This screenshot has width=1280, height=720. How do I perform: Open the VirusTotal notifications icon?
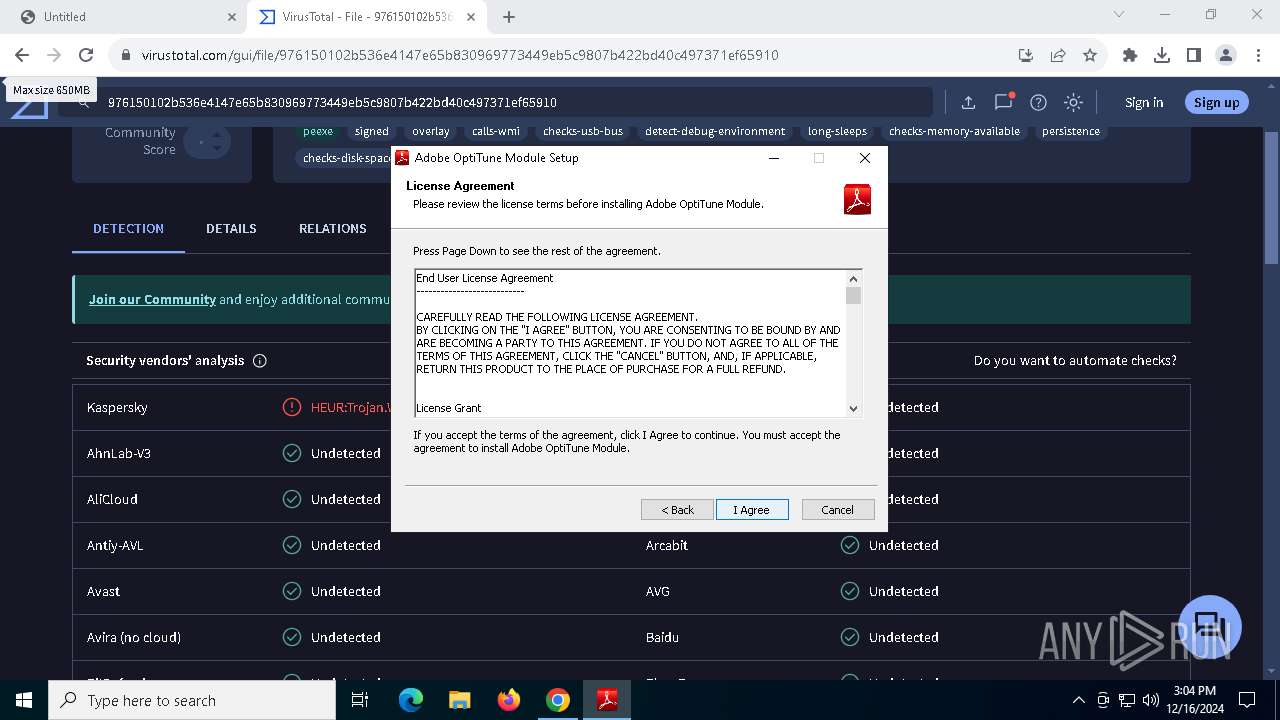coord(1004,102)
